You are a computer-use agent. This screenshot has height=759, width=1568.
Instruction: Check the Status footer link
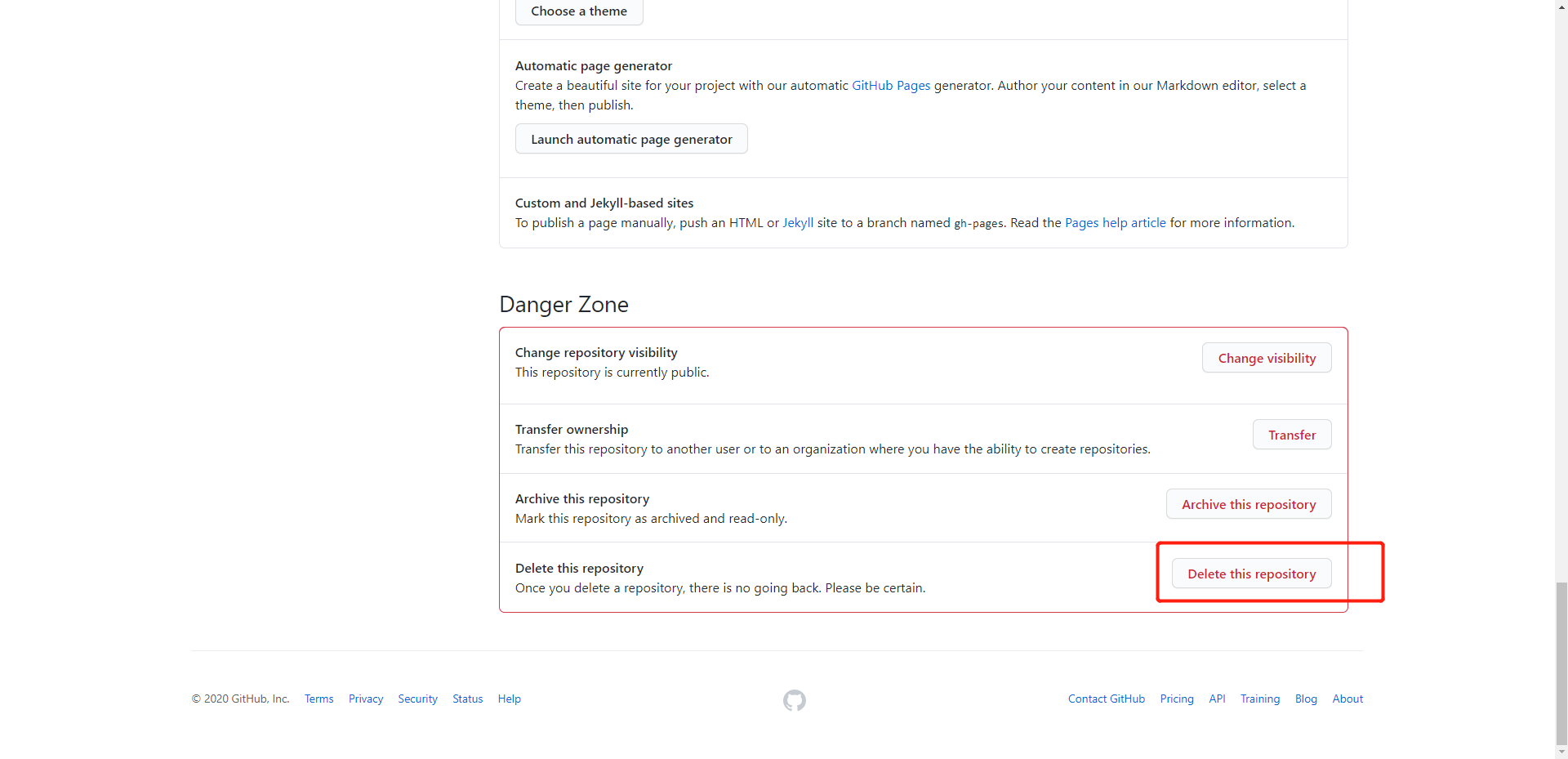click(x=467, y=699)
